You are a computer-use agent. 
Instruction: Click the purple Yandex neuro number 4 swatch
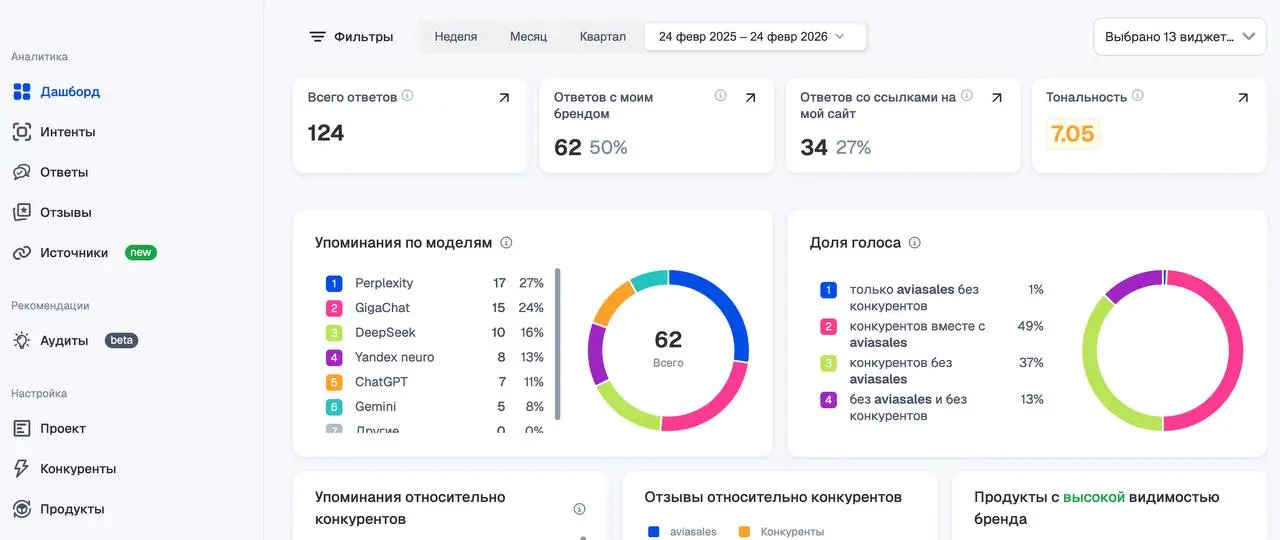pyautogui.click(x=334, y=357)
